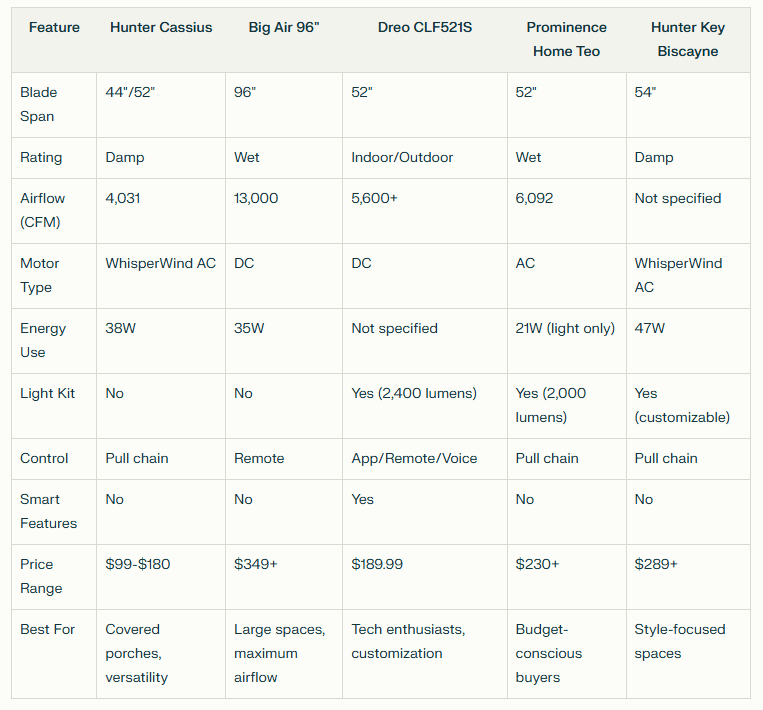763x710 pixels.
Task: Select the Airflow (CFM) row label
Action: [42, 210]
